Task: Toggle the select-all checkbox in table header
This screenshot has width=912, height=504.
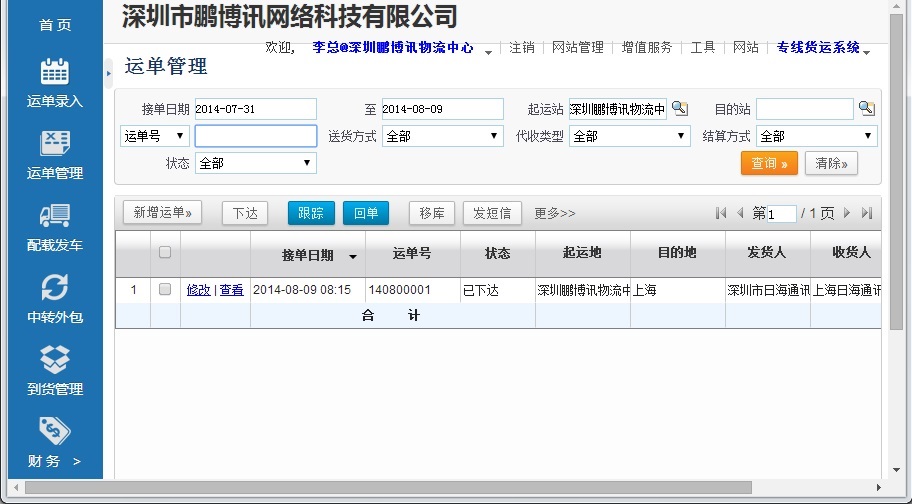Action: (x=165, y=252)
